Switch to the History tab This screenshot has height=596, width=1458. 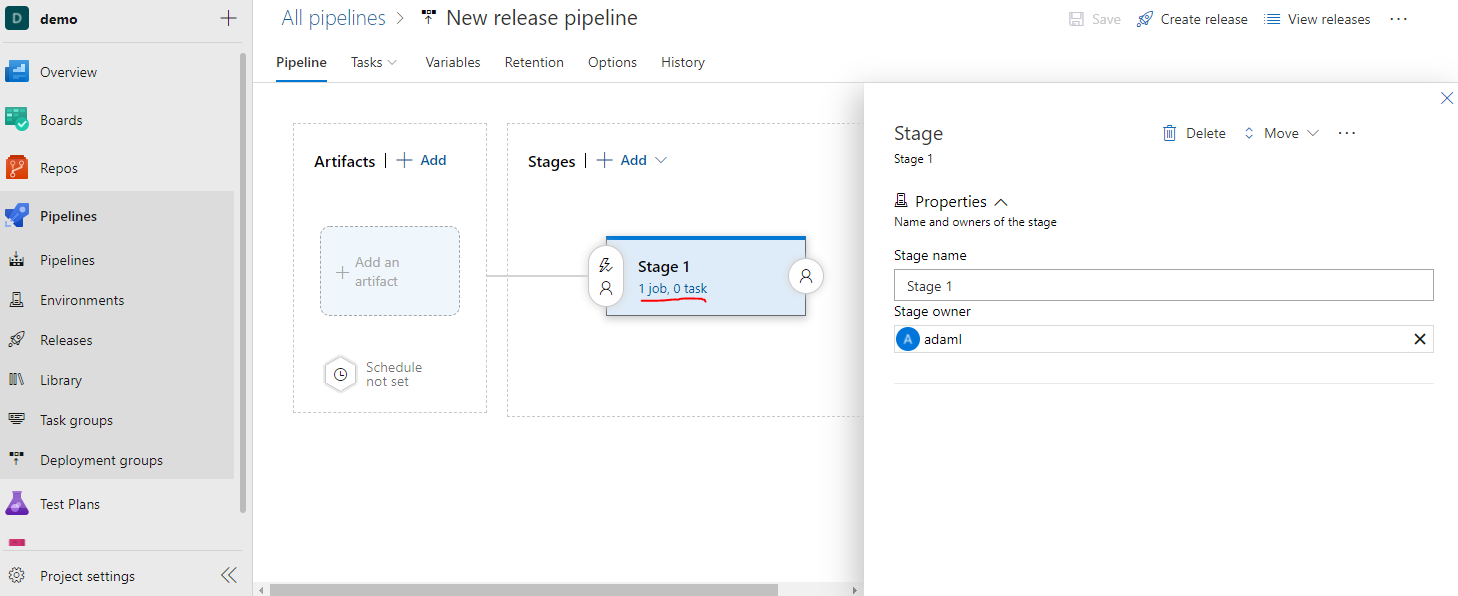(x=683, y=62)
